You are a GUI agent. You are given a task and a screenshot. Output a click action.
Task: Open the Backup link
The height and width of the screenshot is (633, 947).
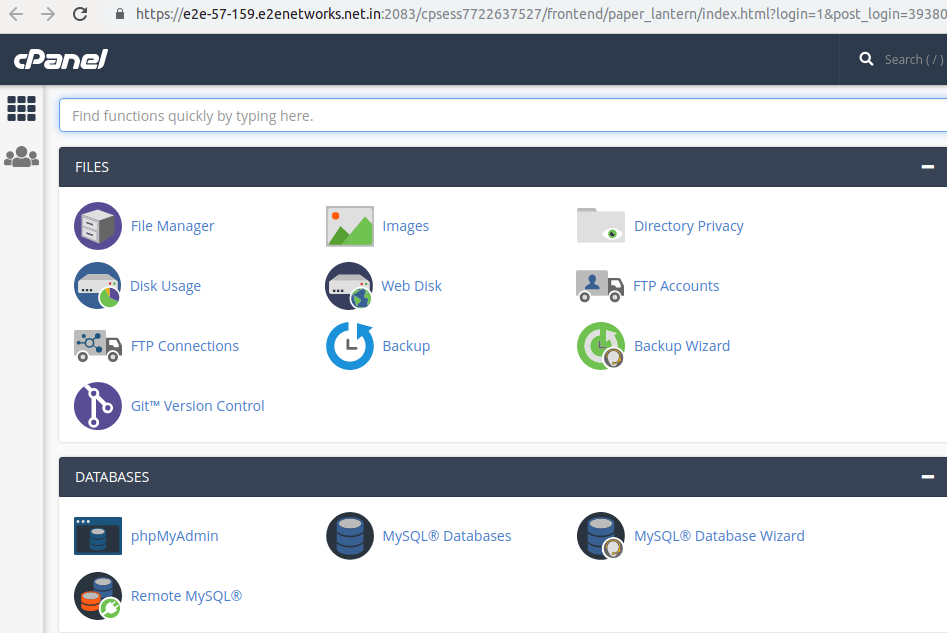tap(406, 346)
